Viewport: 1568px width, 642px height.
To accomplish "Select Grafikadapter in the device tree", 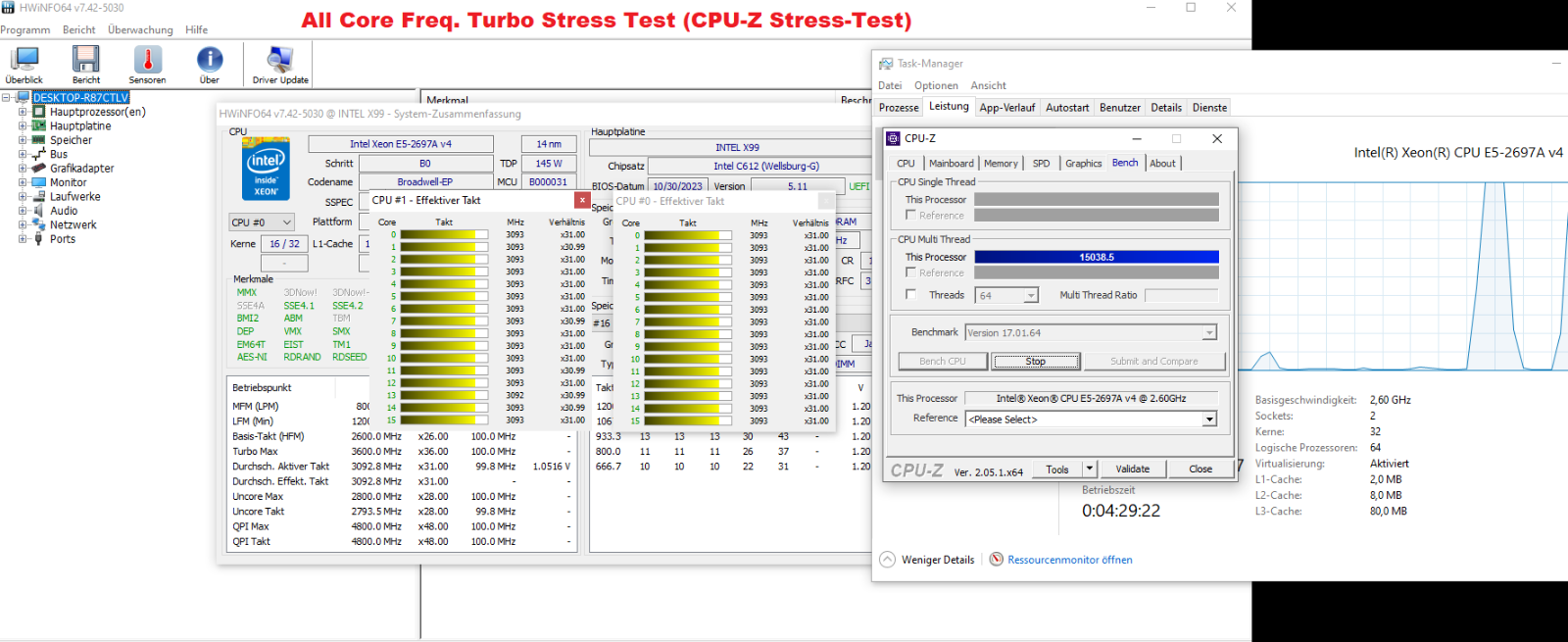I will click(x=81, y=169).
